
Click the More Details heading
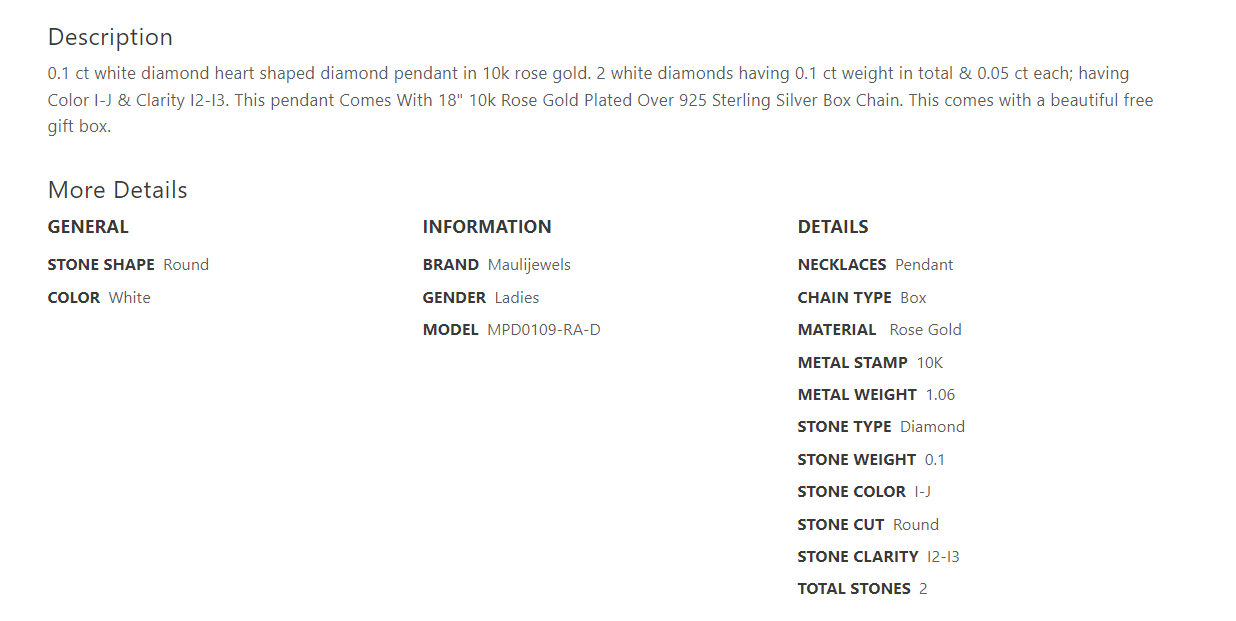coord(117,190)
